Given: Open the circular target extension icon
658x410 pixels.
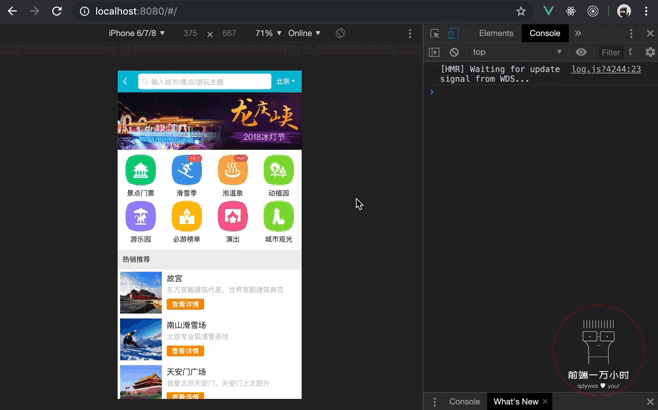Looking at the screenshot, I should click(593, 11).
